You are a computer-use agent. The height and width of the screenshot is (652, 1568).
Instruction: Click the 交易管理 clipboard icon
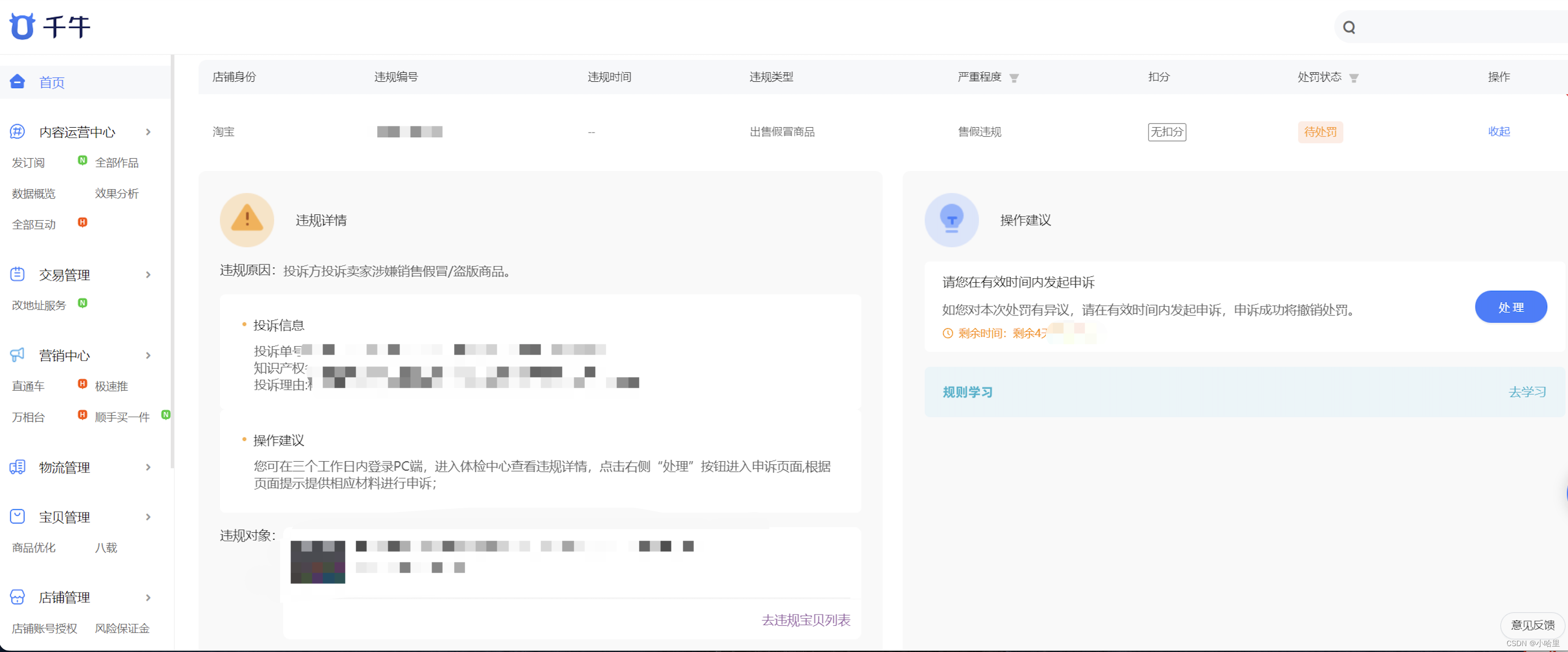point(18,275)
